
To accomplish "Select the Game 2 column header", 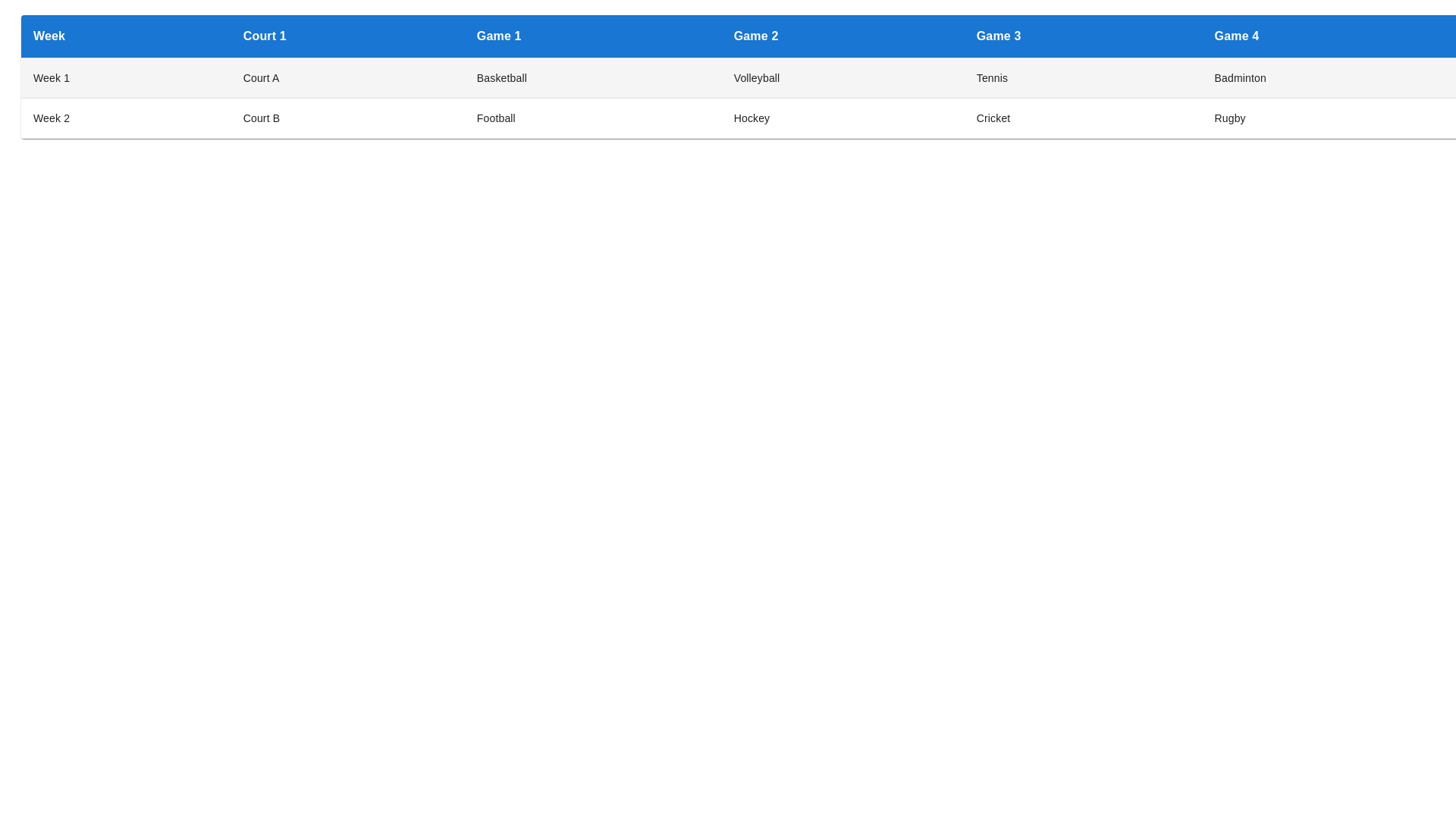I will [755, 36].
